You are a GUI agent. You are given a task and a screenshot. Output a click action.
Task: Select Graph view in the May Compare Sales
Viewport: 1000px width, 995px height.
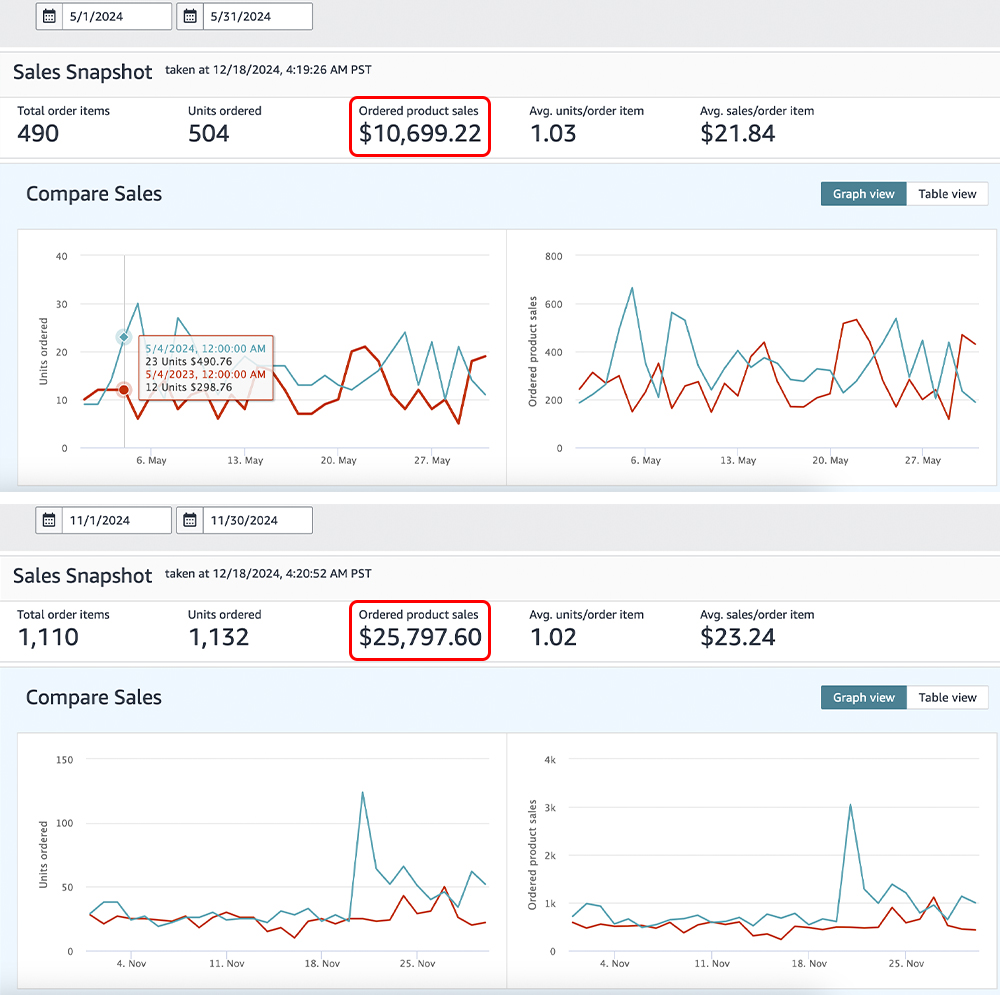pyautogui.click(x=863, y=194)
